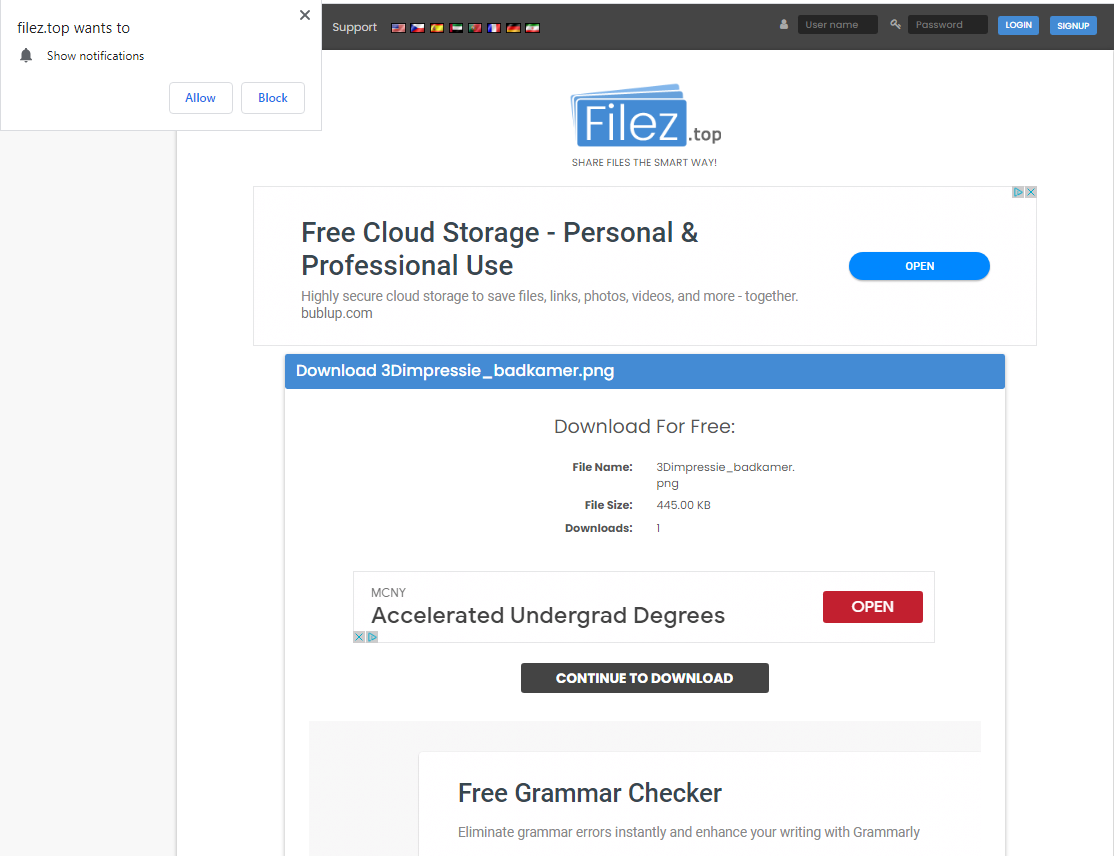
Task: Click the key icon beside Password
Action: click(895, 24)
